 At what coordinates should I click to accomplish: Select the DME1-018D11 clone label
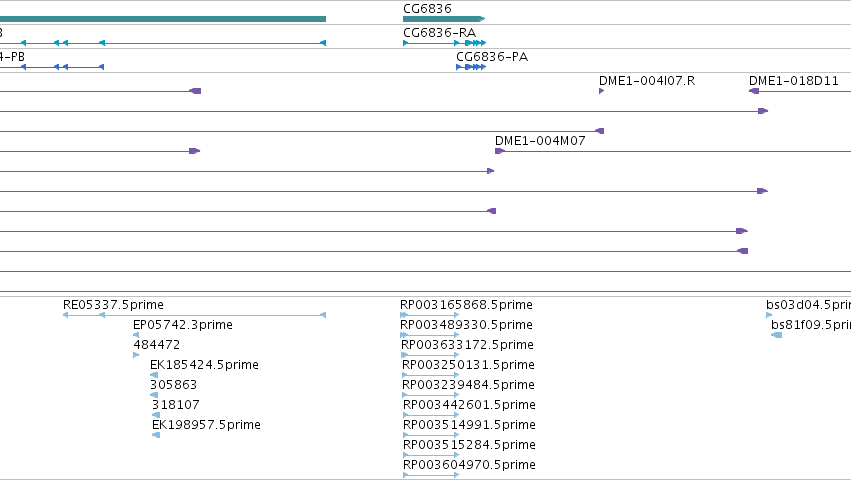click(x=793, y=81)
